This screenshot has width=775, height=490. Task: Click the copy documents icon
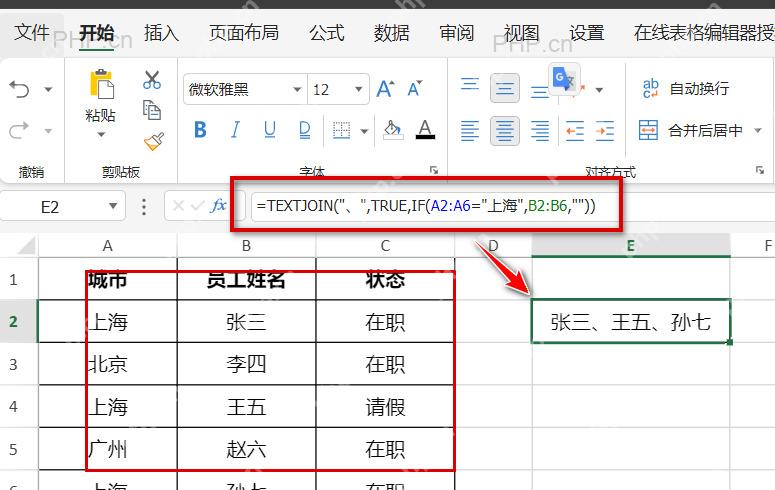[x=152, y=110]
